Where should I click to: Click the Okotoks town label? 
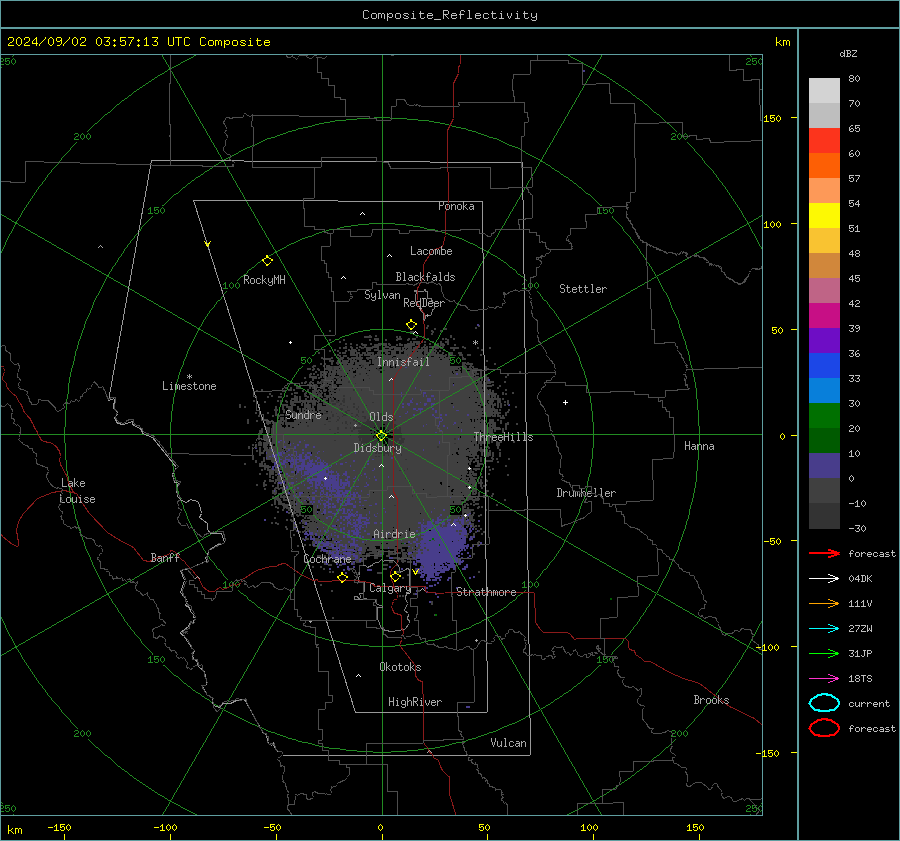point(400,667)
